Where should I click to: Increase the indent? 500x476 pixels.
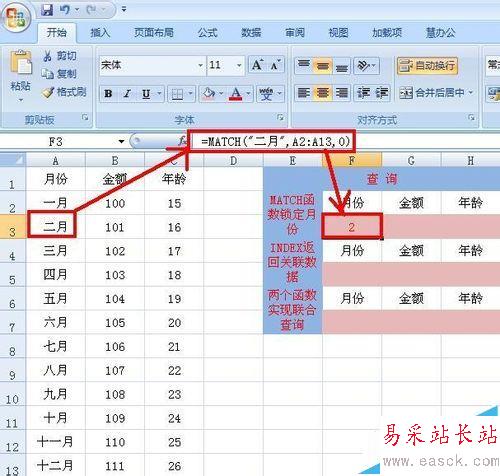tap(382, 93)
